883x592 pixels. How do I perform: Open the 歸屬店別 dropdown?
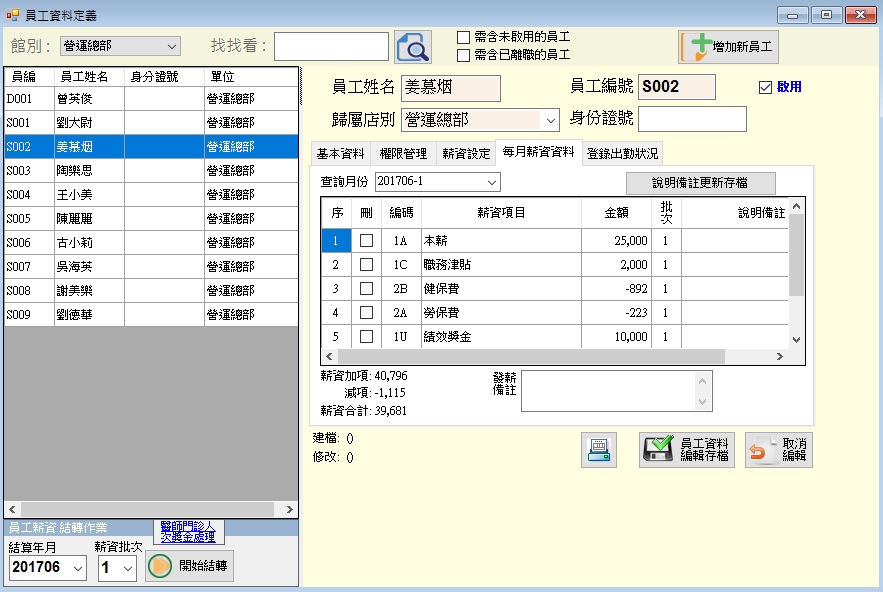[x=550, y=120]
